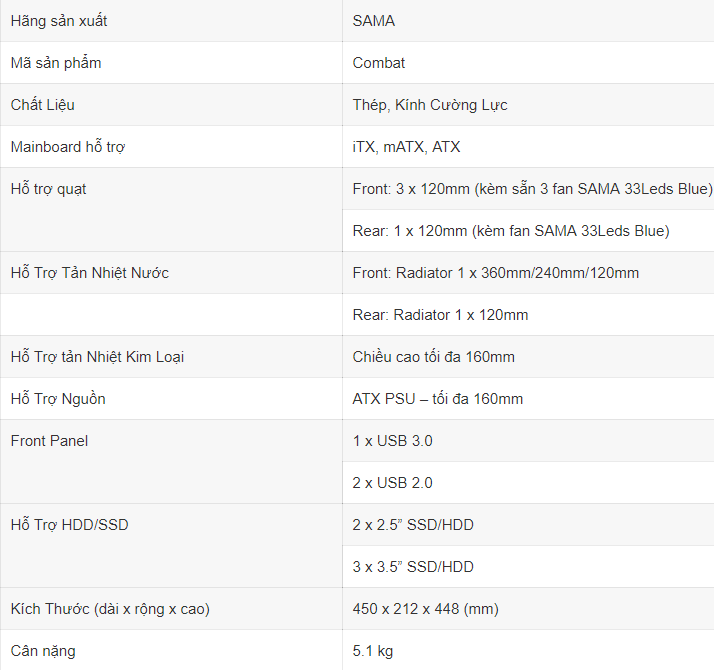Select the "Mainboard hỗ trợ" label

click(68, 147)
